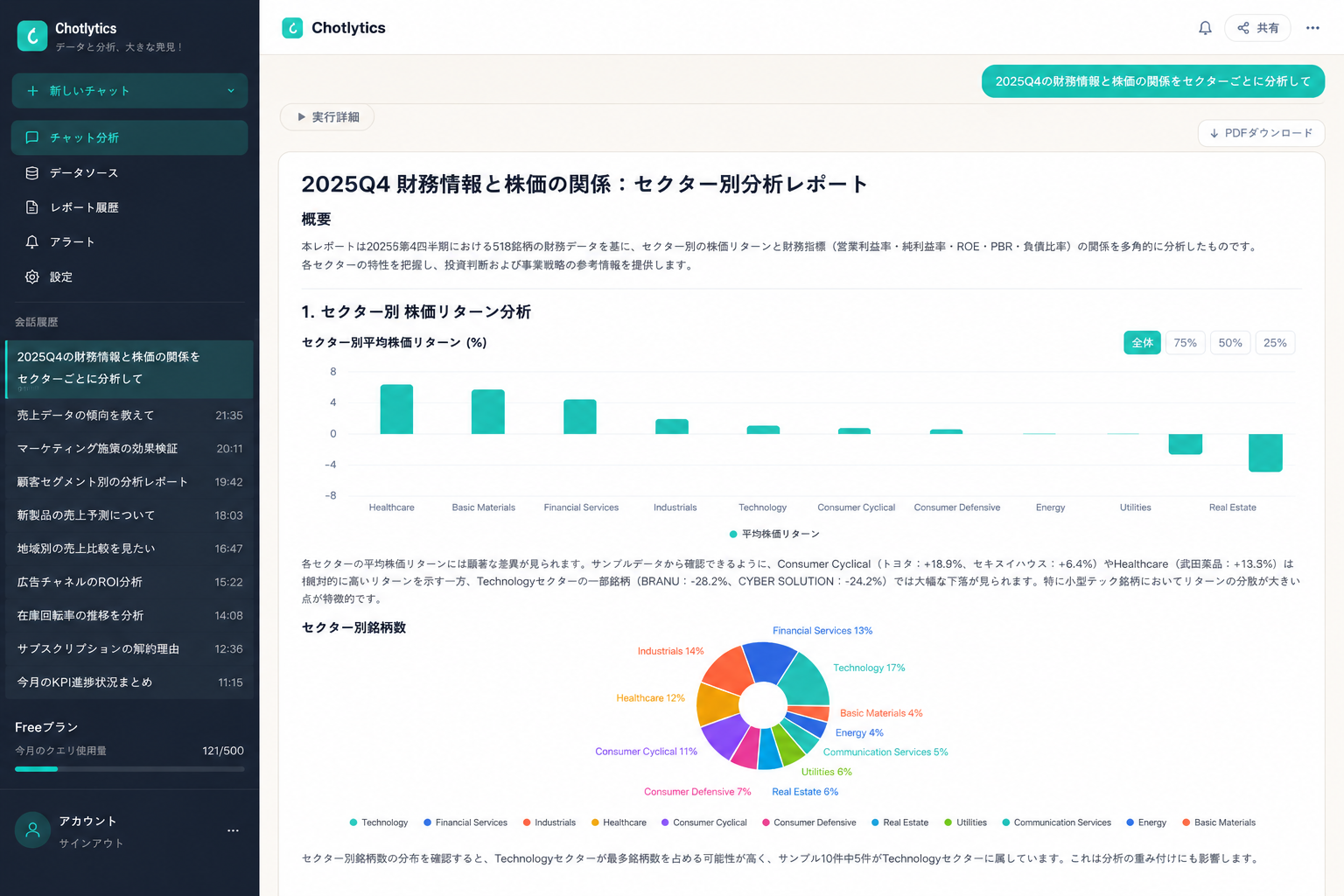Click the データソース database icon
1344x896 pixels.
tap(32, 173)
